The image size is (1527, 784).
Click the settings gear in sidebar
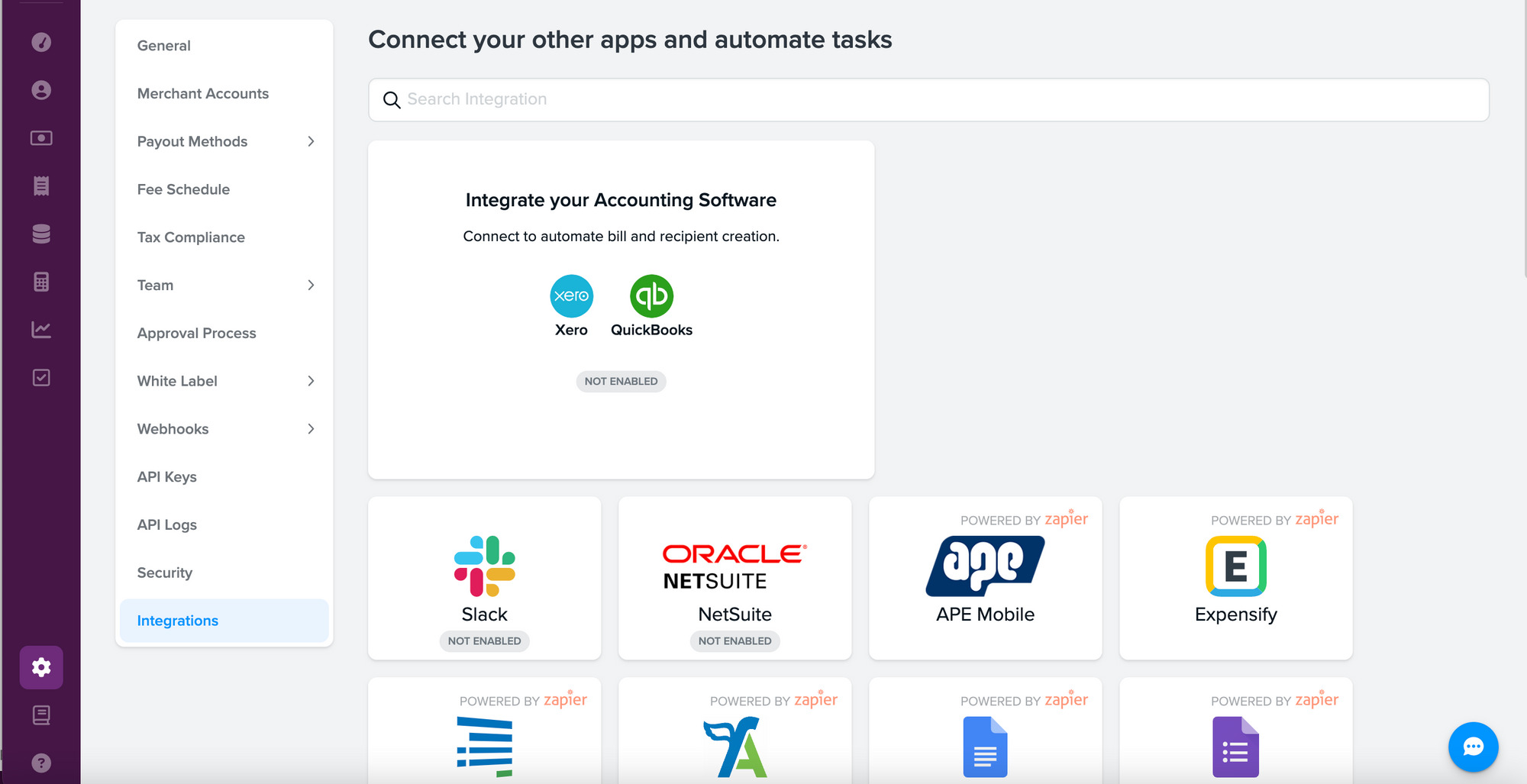pyautogui.click(x=41, y=667)
